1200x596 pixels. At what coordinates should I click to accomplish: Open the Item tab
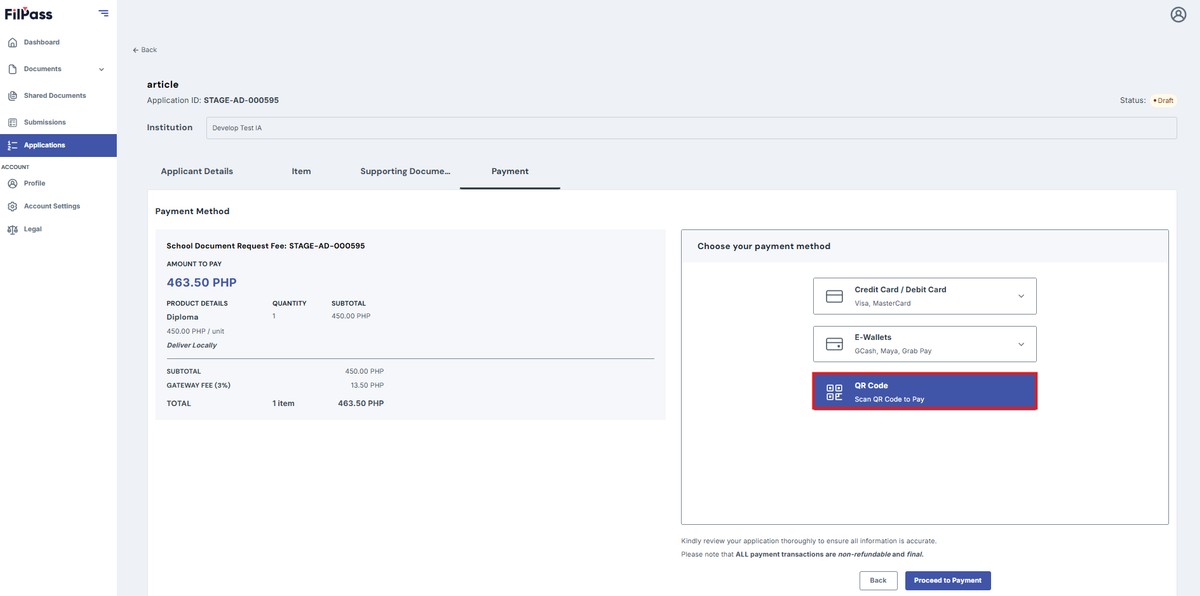301,171
